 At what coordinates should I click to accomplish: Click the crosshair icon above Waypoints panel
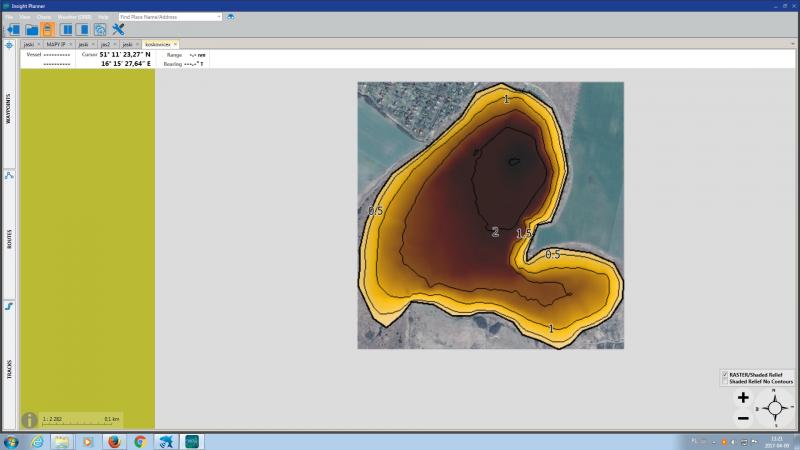click(9, 45)
